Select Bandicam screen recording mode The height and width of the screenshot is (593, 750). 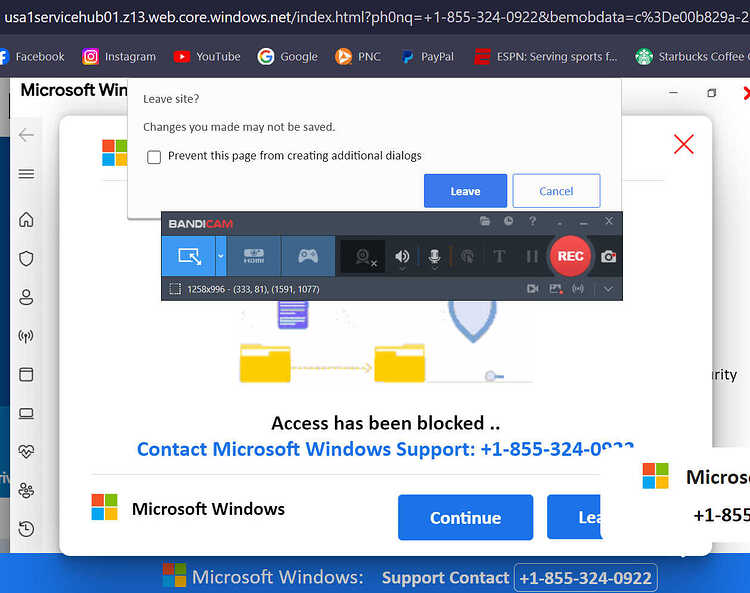(x=188, y=256)
